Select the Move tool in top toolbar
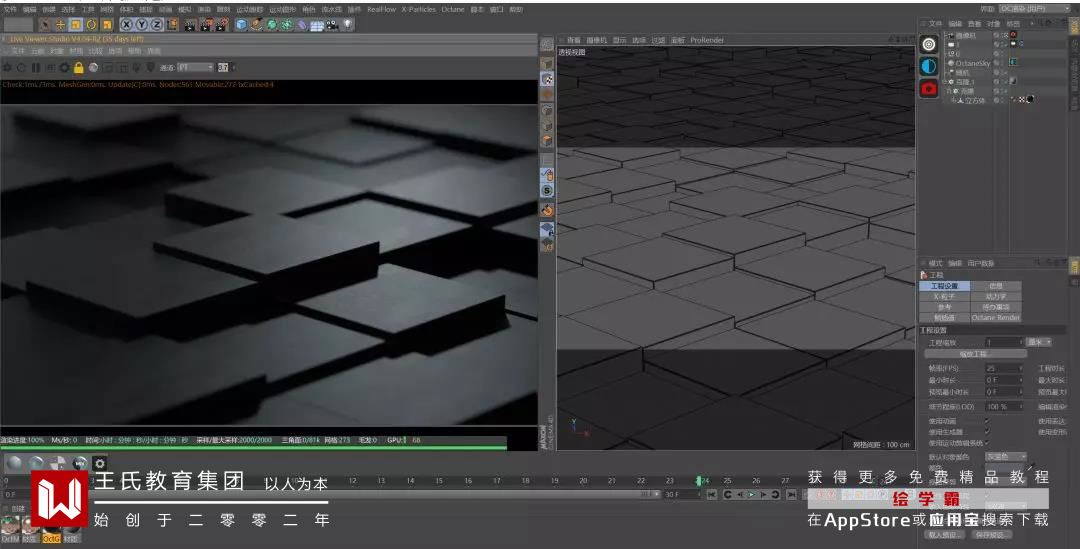Viewport: 1080px width, 549px height. (60, 24)
